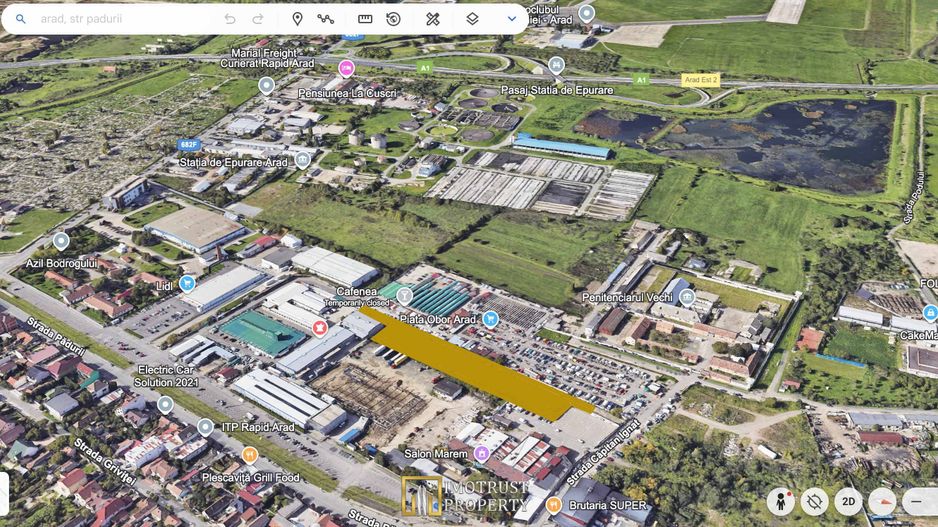The height and width of the screenshot is (527, 938).
Task: Click the Penitenciarul Vechi camera marker
Action: 686,297
